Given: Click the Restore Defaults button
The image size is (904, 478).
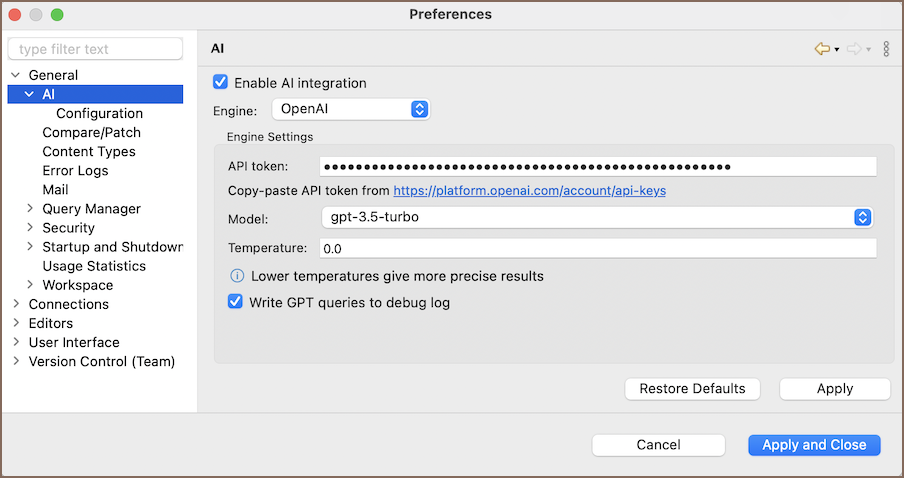Looking at the screenshot, I should (692, 389).
